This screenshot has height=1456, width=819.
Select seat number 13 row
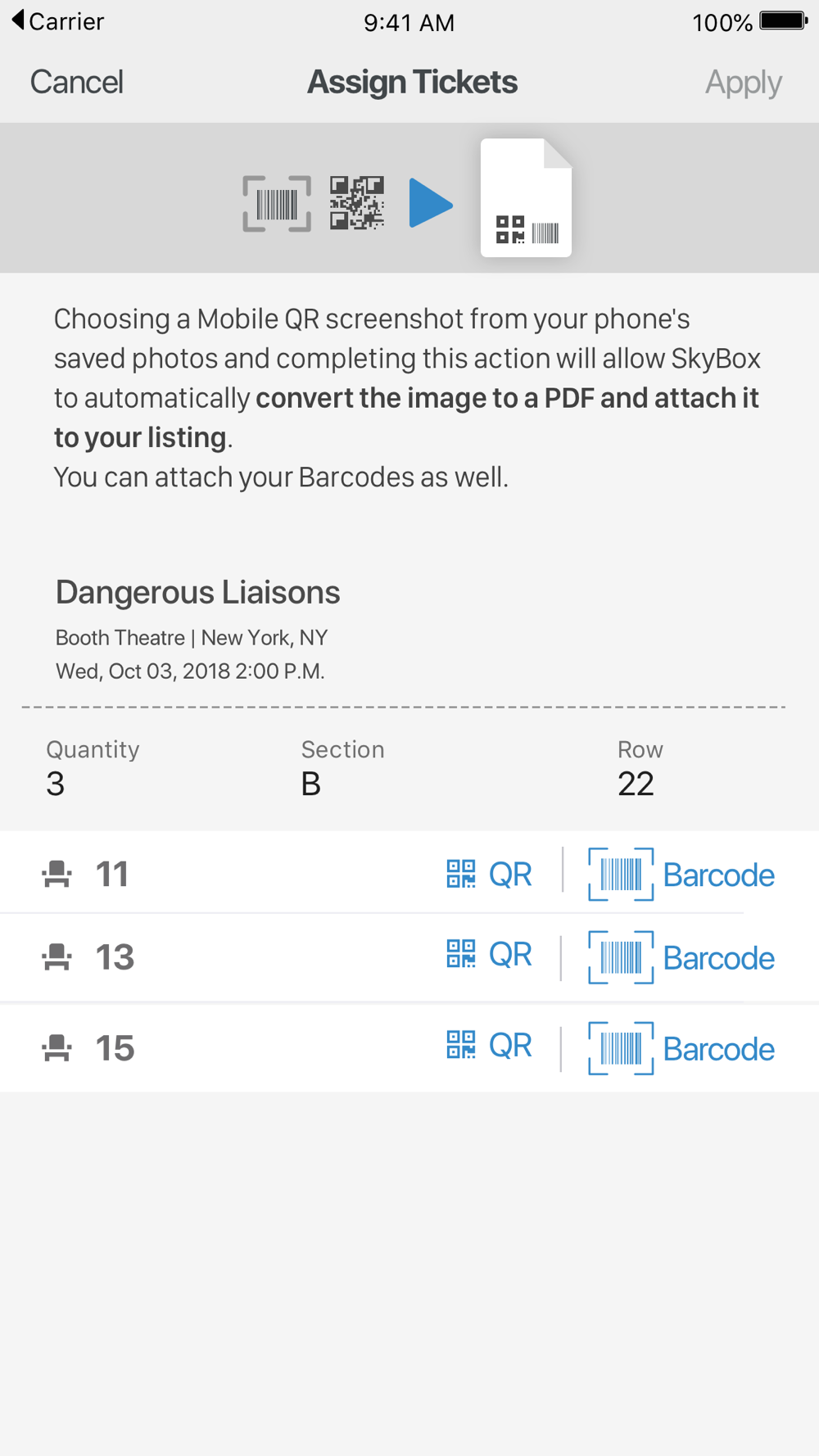409,956
